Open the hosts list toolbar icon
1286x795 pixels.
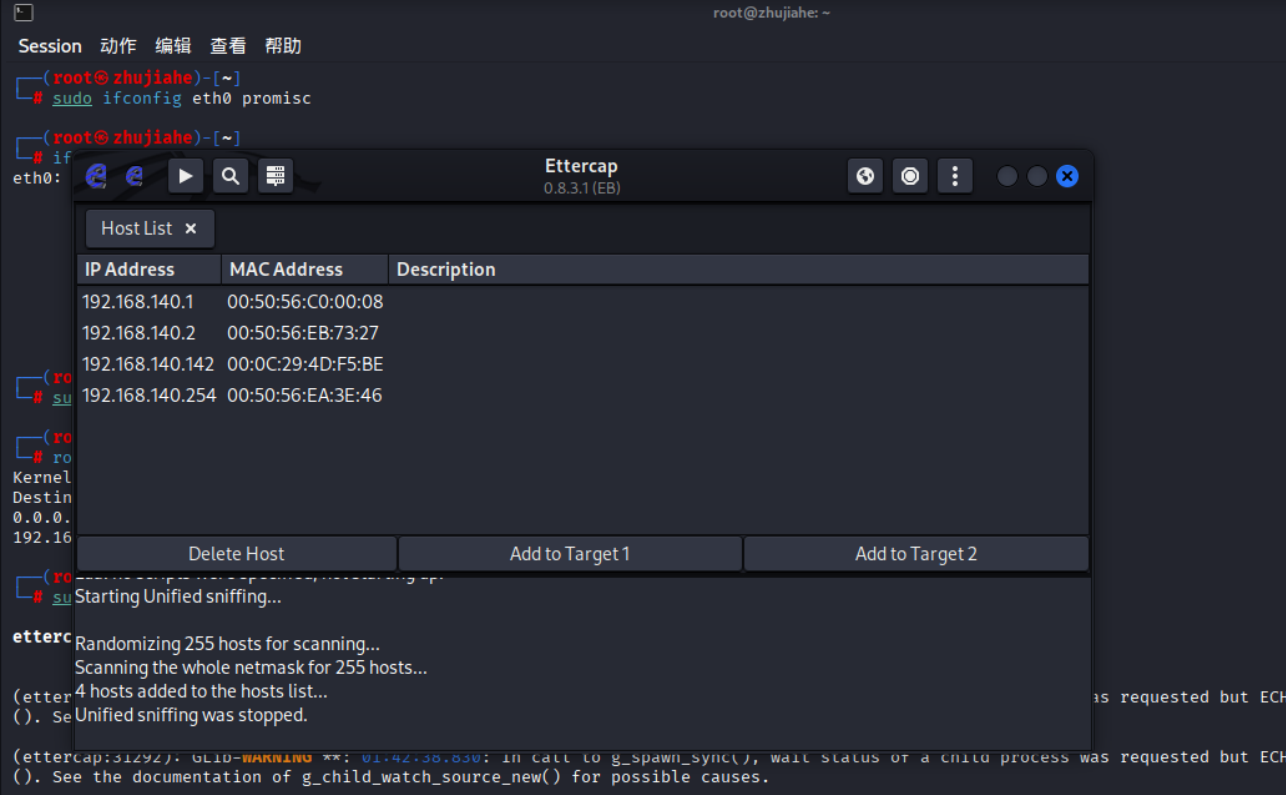[x=276, y=176]
